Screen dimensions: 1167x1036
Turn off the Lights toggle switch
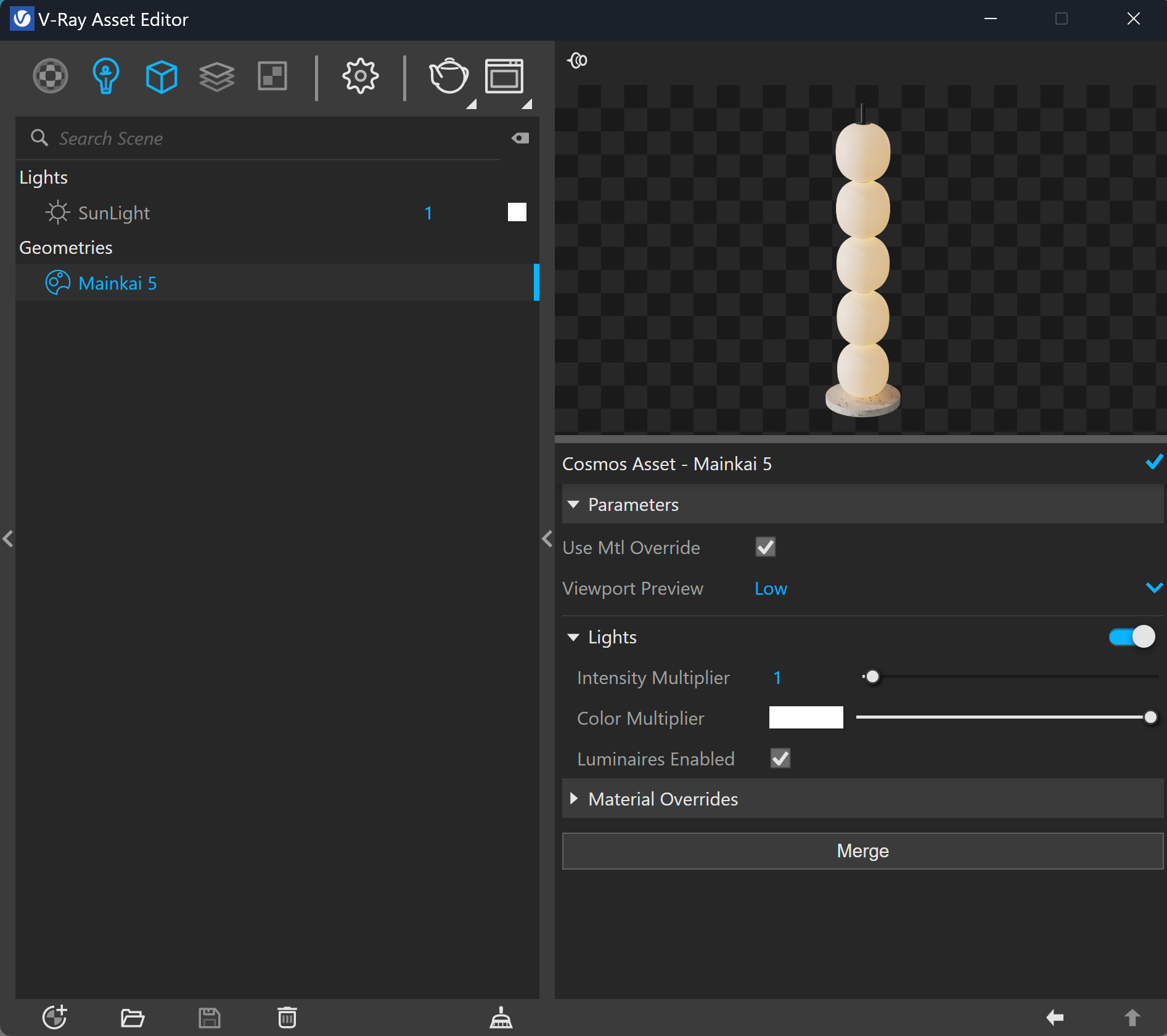[1132, 637]
